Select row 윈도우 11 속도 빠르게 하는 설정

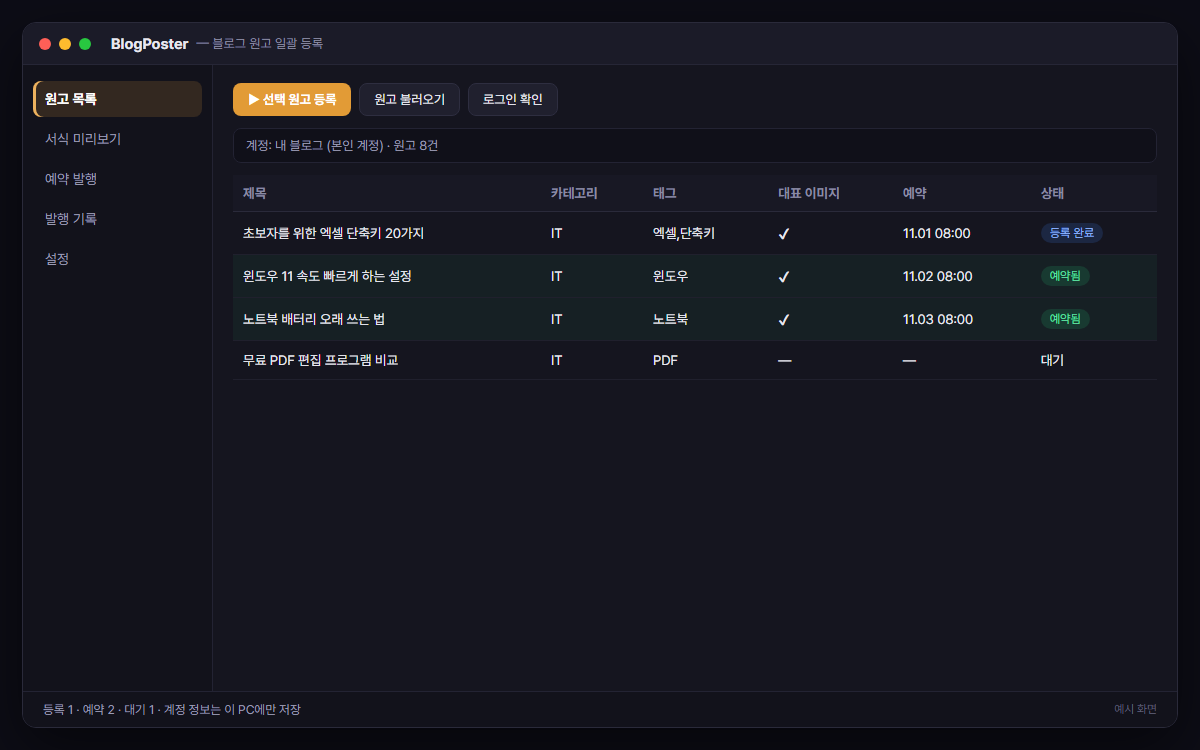point(694,276)
